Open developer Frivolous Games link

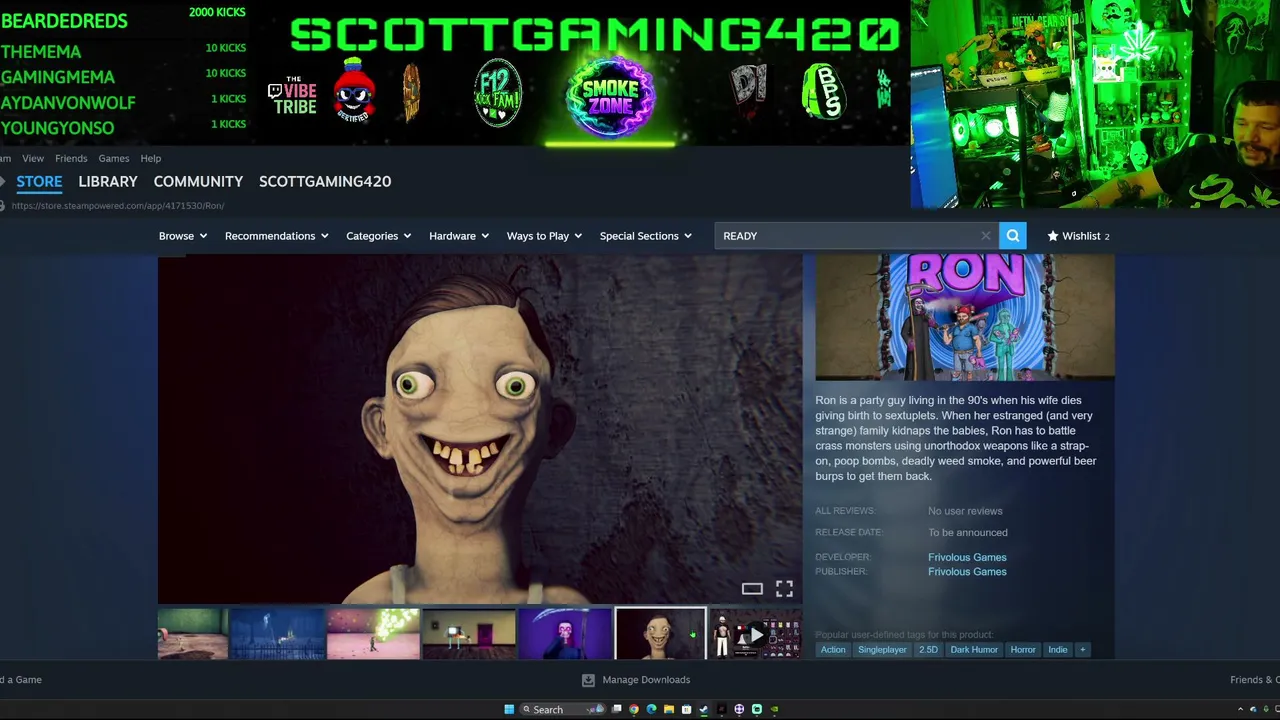pyautogui.click(x=967, y=557)
